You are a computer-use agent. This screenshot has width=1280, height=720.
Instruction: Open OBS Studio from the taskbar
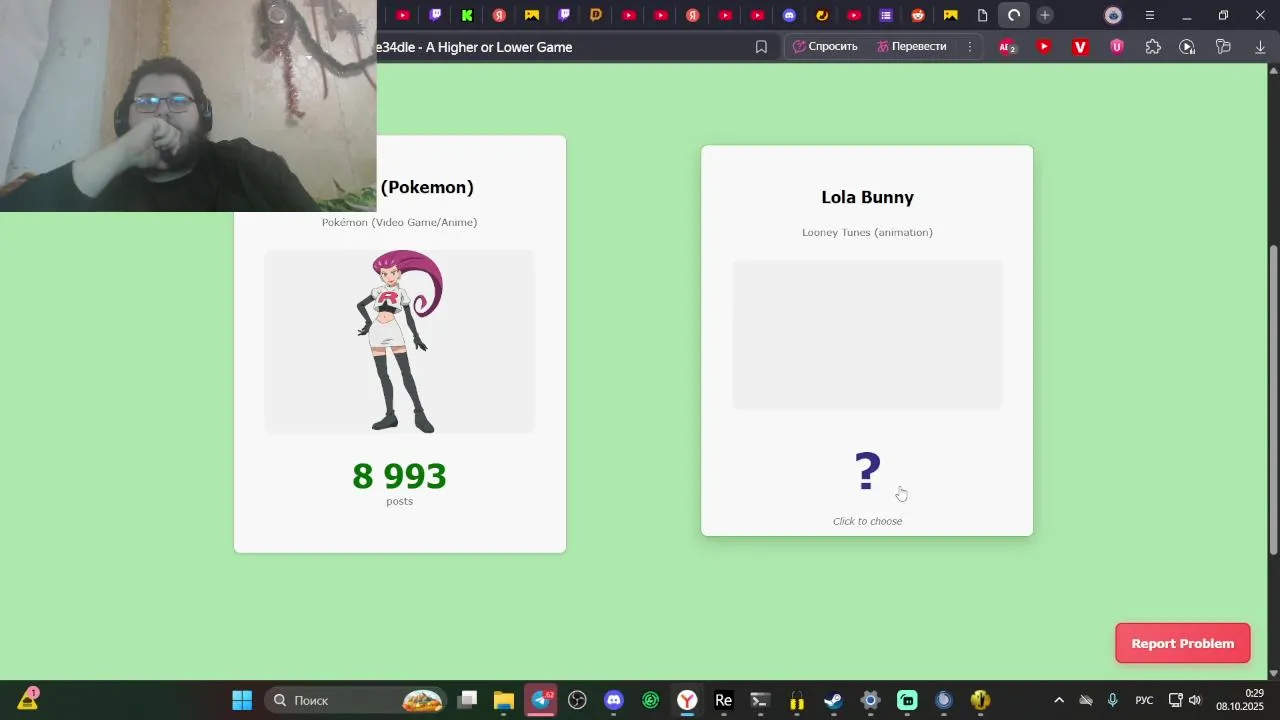tap(577, 700)
